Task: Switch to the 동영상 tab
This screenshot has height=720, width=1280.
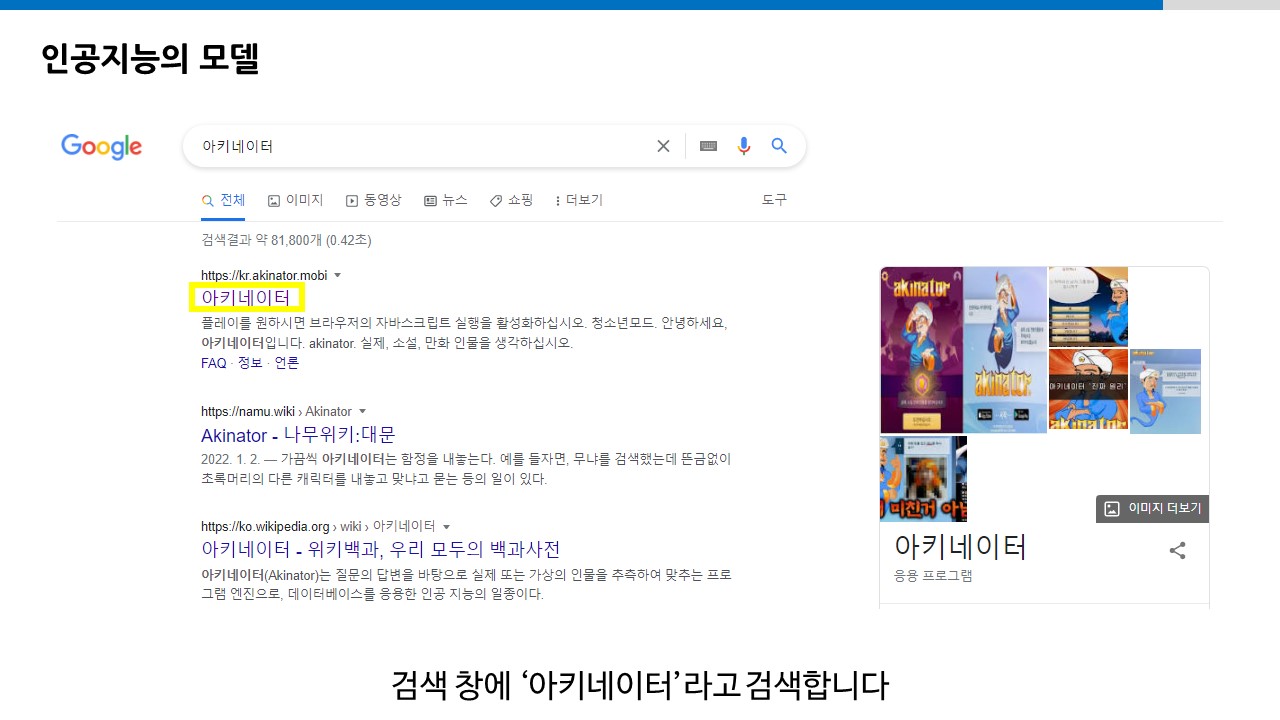Action: [x=373, y=200]
